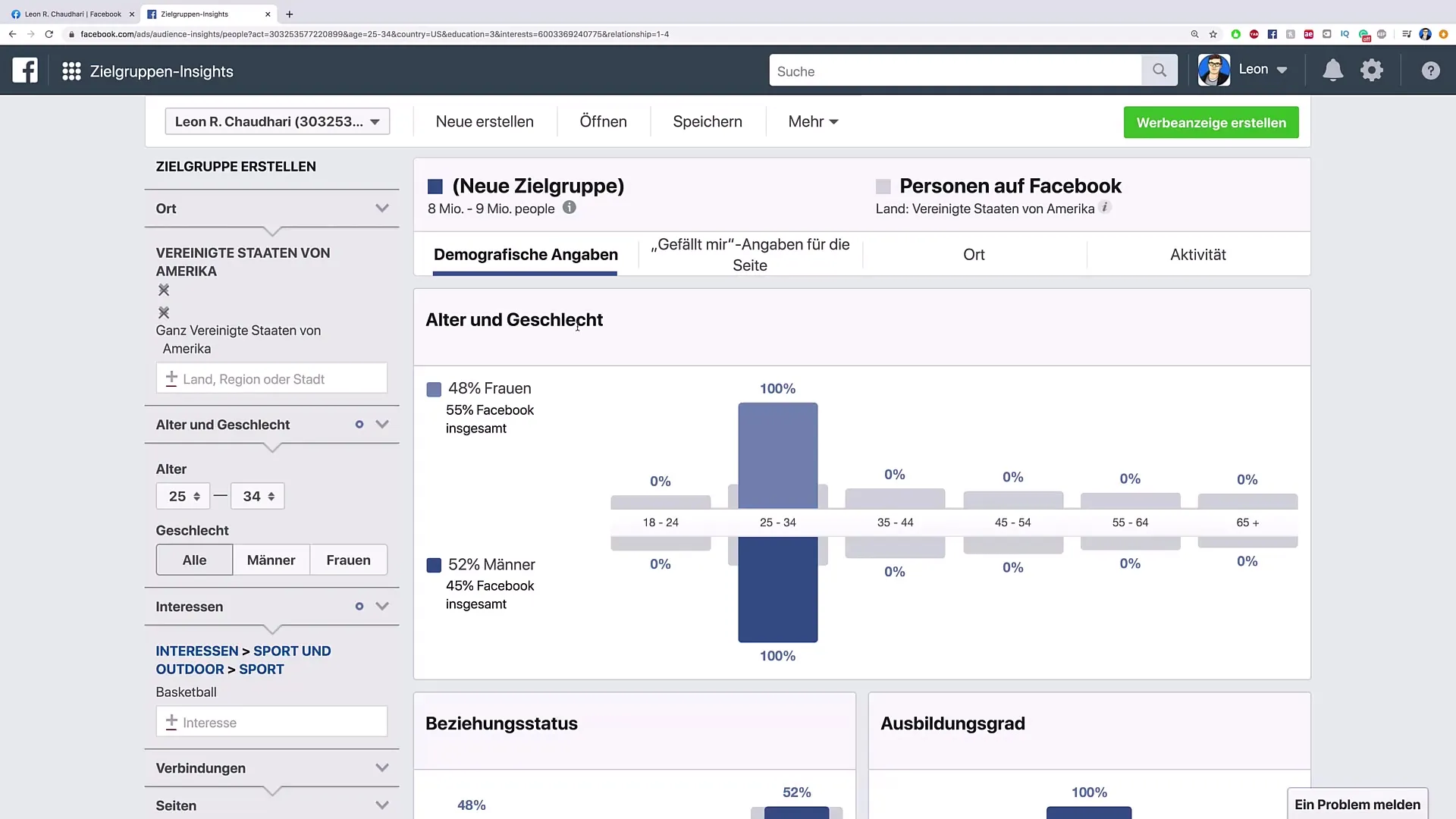The height and width of the screenshot is (819, 1456).
Task: Click the Facebook extension icon in toolbar
Action: pos(1272,34)
